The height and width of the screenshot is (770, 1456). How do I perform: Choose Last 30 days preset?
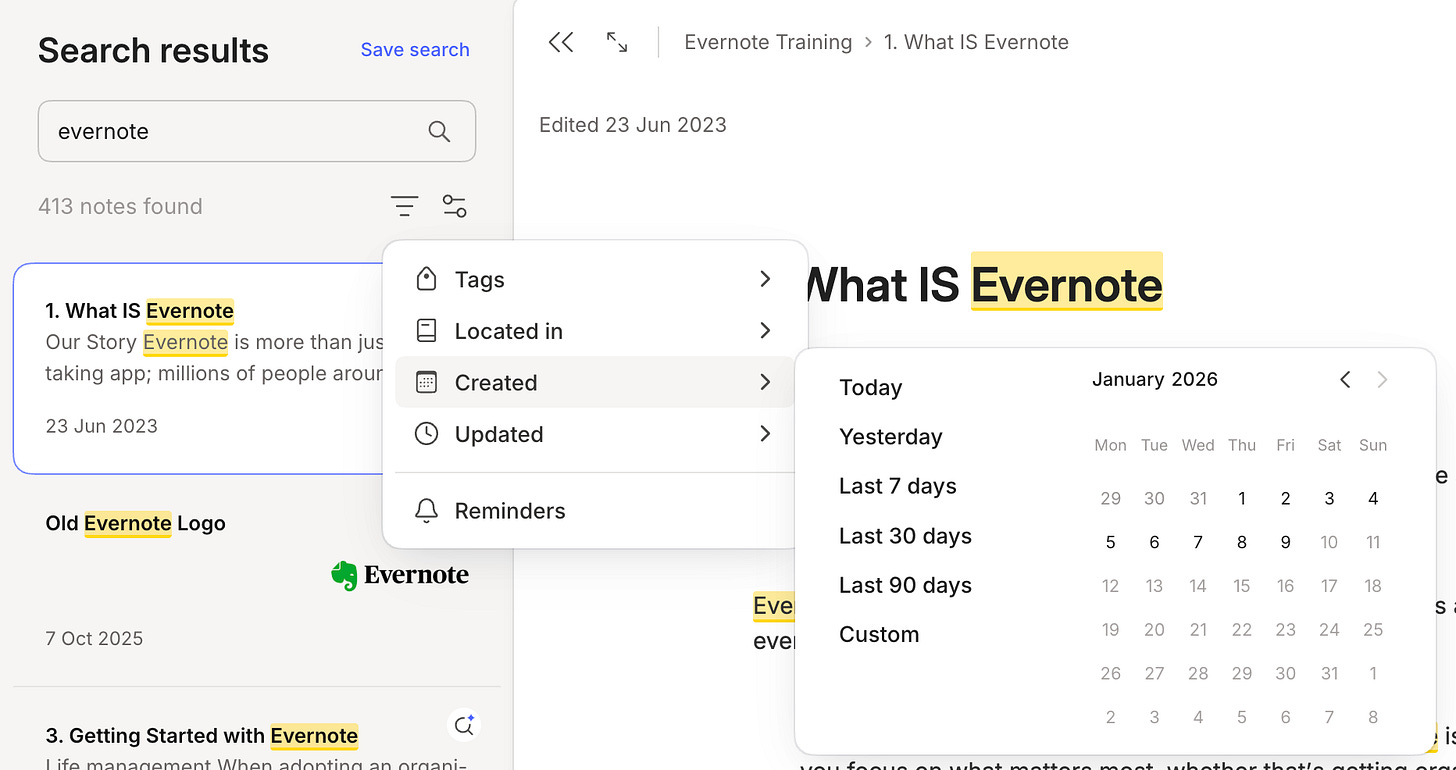coord(905,536)
